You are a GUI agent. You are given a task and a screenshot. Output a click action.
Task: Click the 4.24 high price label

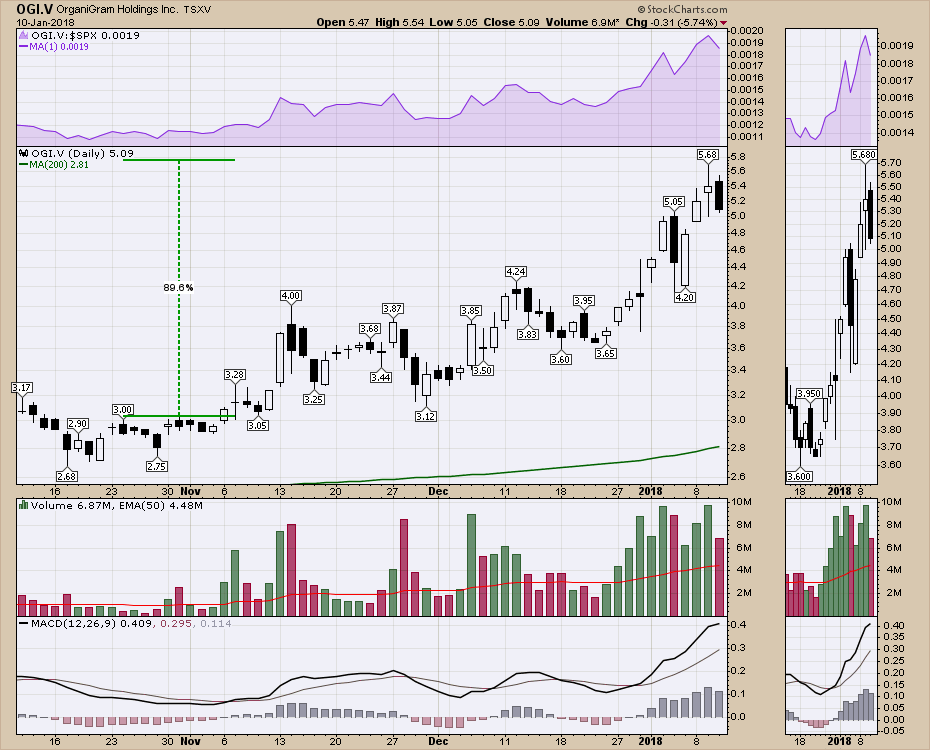tap(516, 272)
